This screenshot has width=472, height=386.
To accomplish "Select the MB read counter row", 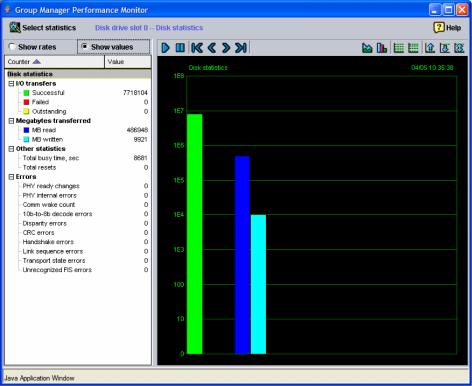I will [78, 130].
